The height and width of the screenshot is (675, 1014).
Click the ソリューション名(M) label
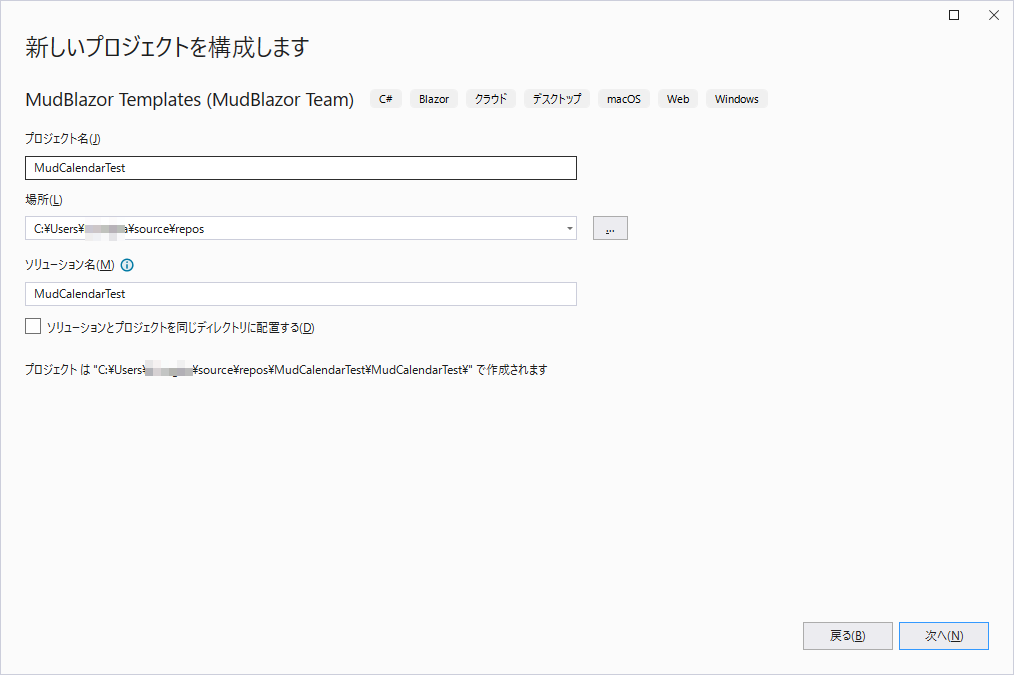(x=70, y=265)
